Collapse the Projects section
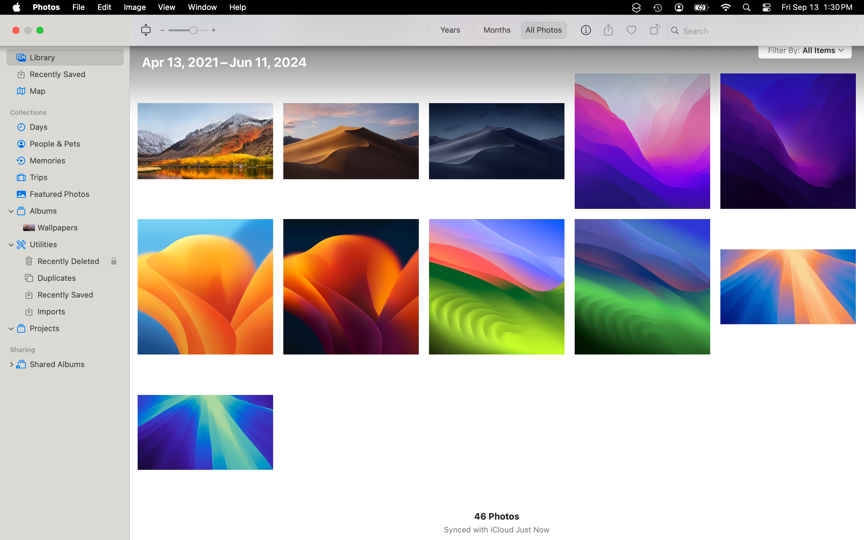 point(11,328)
